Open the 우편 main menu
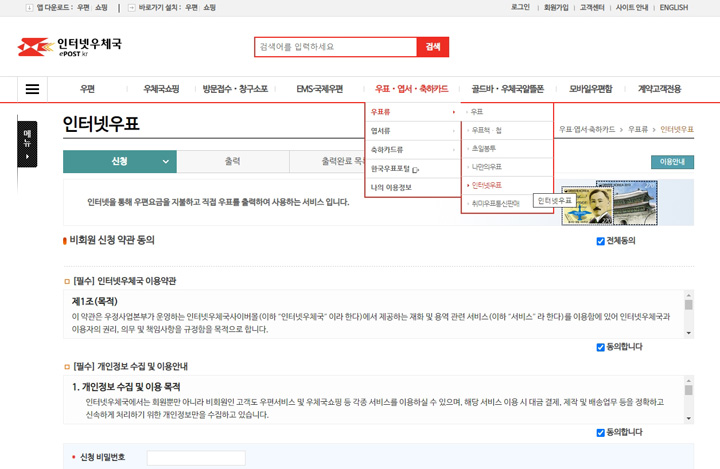720x469 pixels. pyautogui.click(x=87, y=89)
